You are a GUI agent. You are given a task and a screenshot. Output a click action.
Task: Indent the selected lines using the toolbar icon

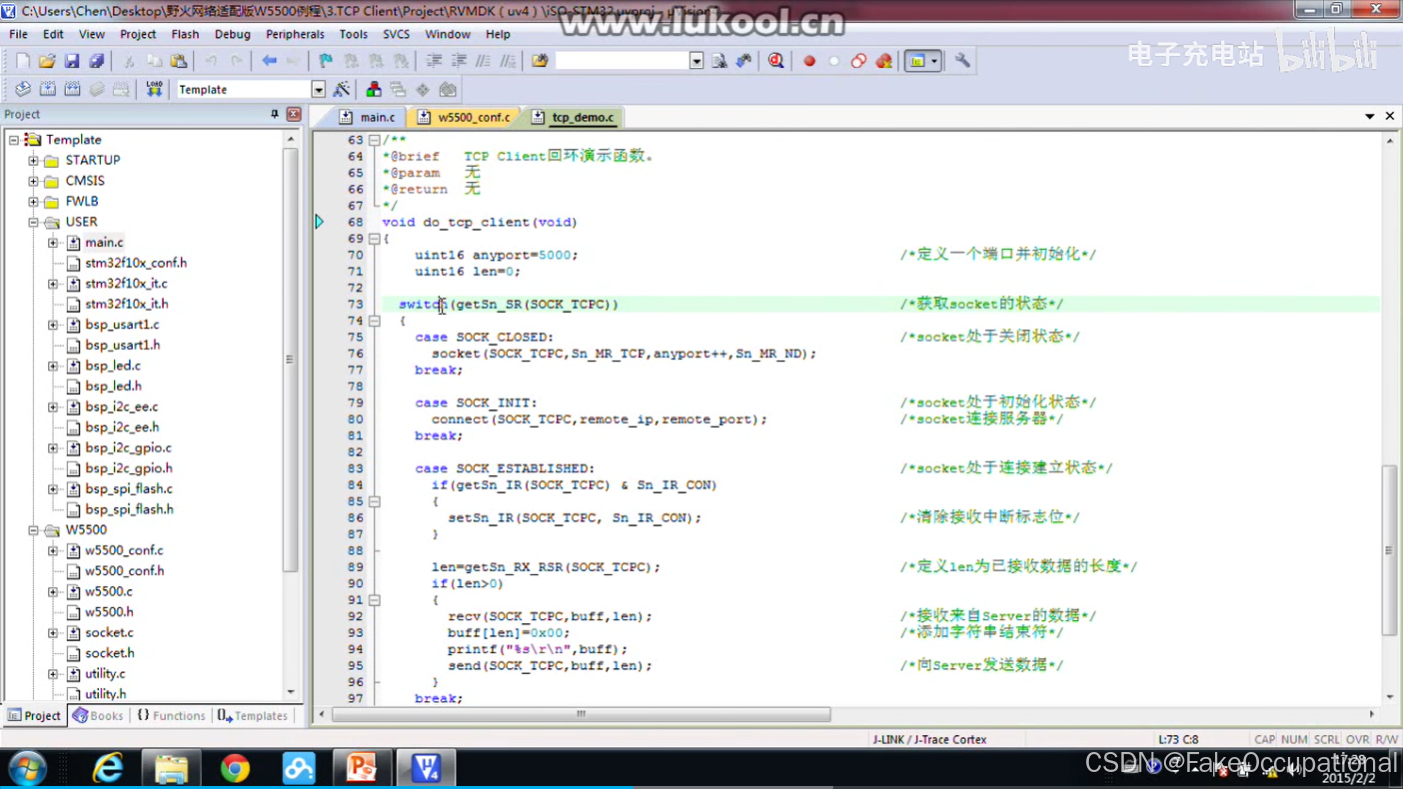[x=434, y=61]
